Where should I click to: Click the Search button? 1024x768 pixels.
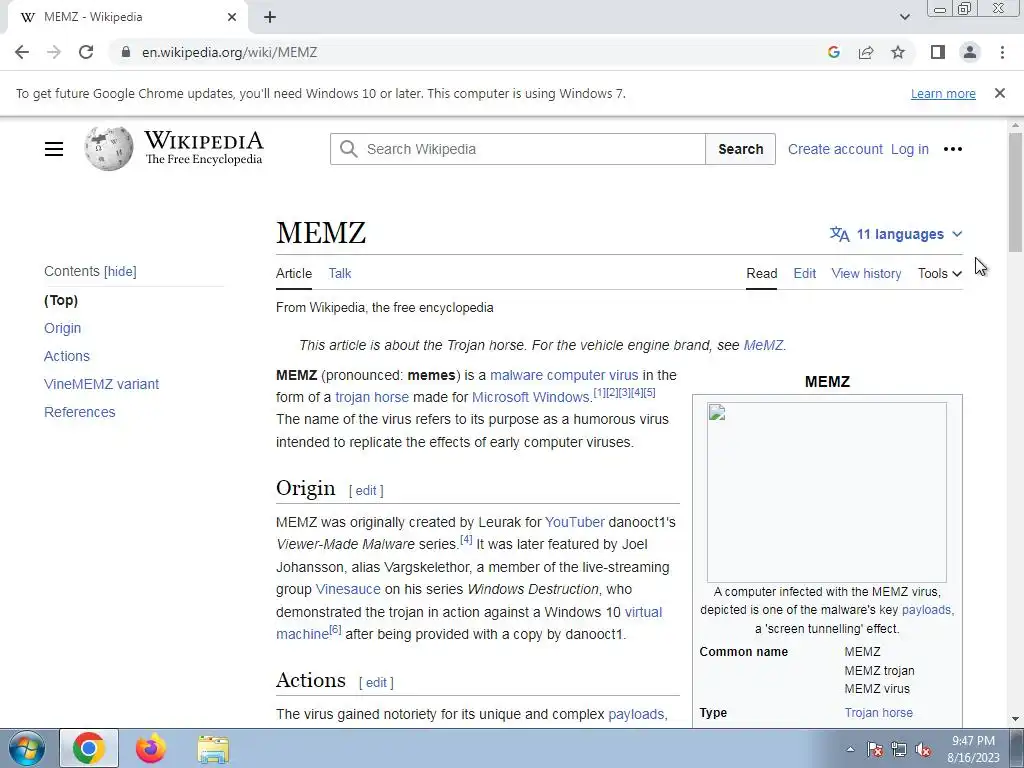click(x=741, y=149)
